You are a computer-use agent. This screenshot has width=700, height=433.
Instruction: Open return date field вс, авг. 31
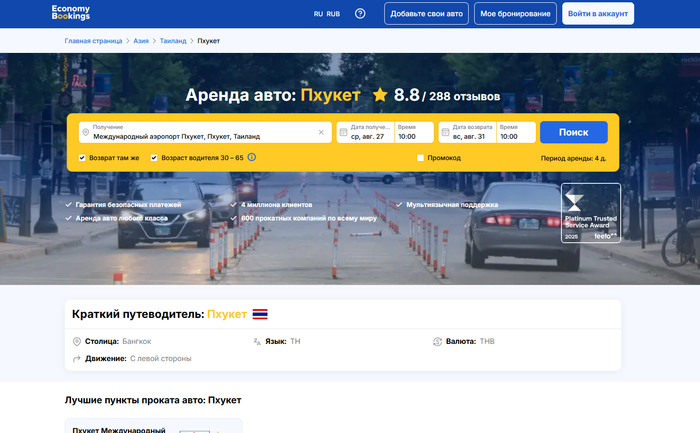coord(467,133)
